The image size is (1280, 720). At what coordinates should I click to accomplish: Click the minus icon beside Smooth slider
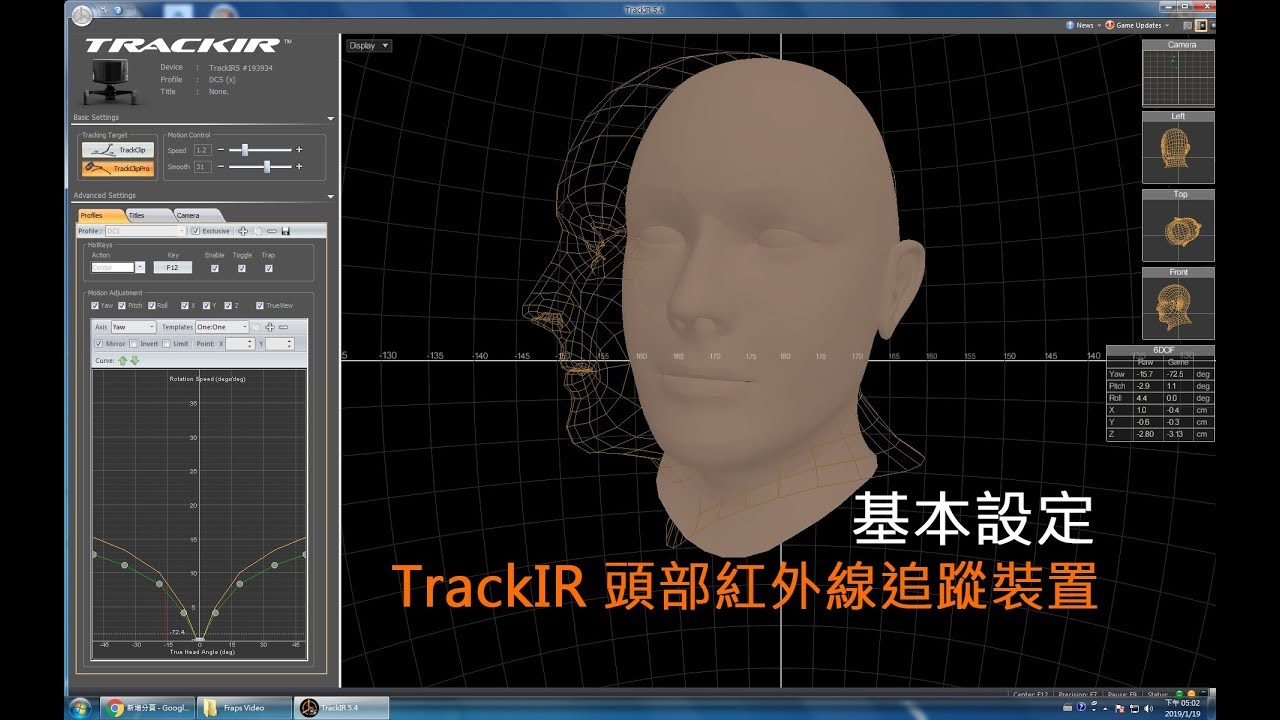pos(221,167)
